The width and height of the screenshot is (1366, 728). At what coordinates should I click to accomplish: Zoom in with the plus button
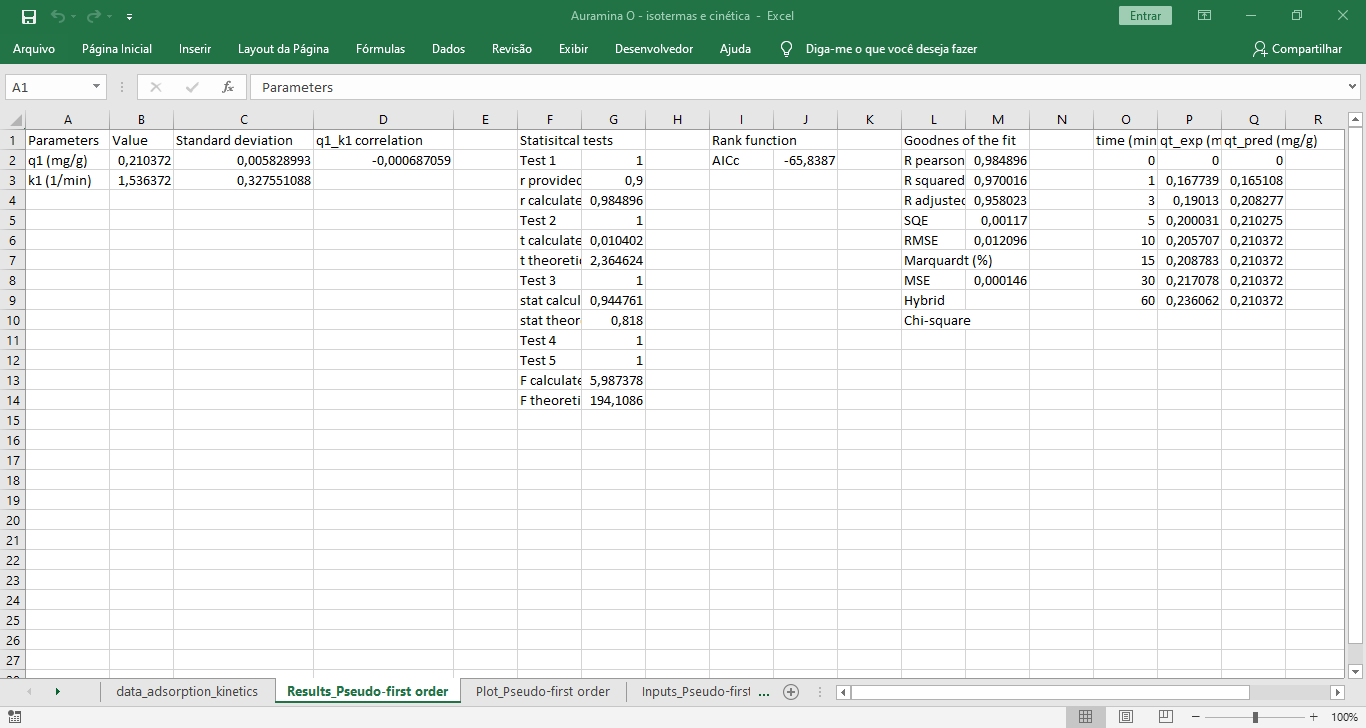[x=1315, y=717]
